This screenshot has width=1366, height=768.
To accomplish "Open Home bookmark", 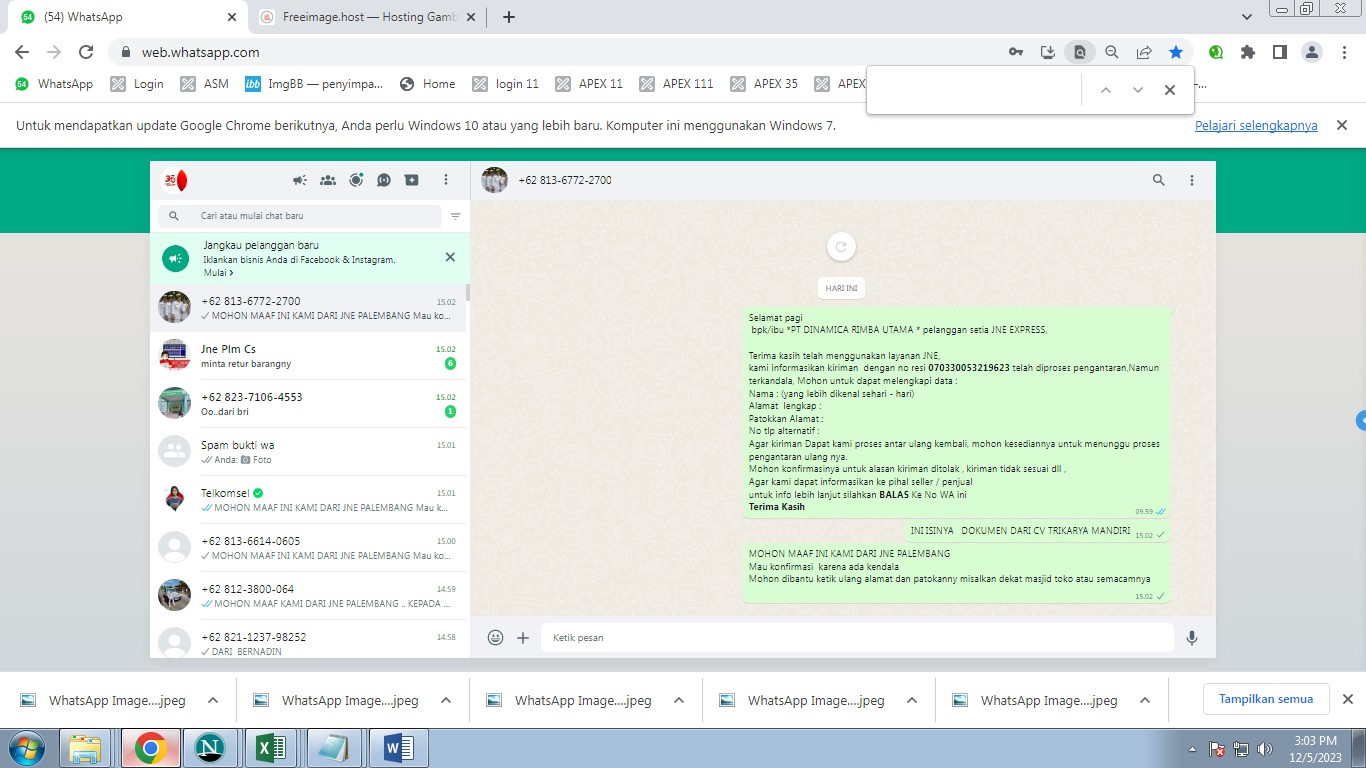I will [427, 84].
